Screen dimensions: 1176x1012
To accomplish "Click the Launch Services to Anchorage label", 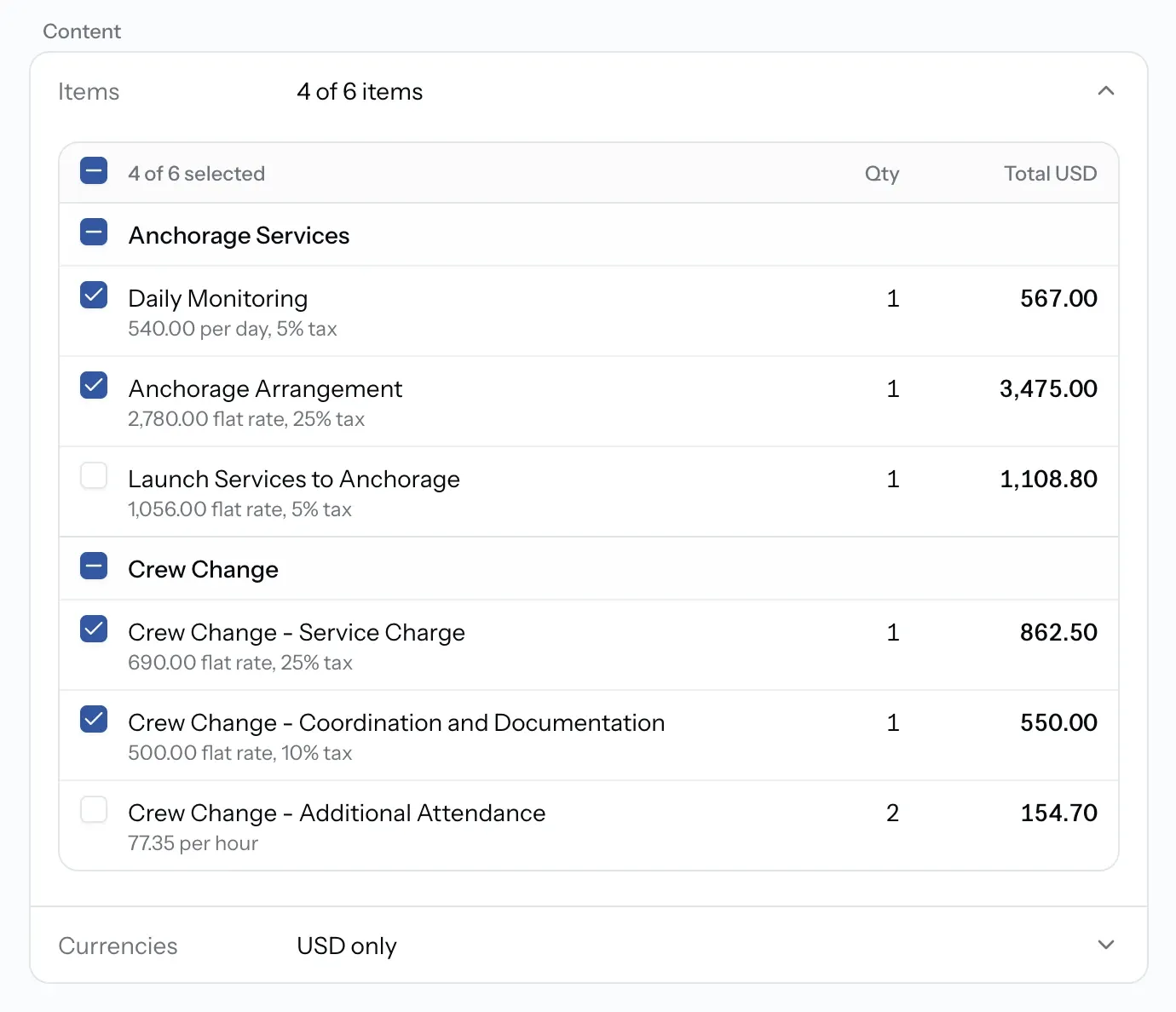I will [294, 479].
